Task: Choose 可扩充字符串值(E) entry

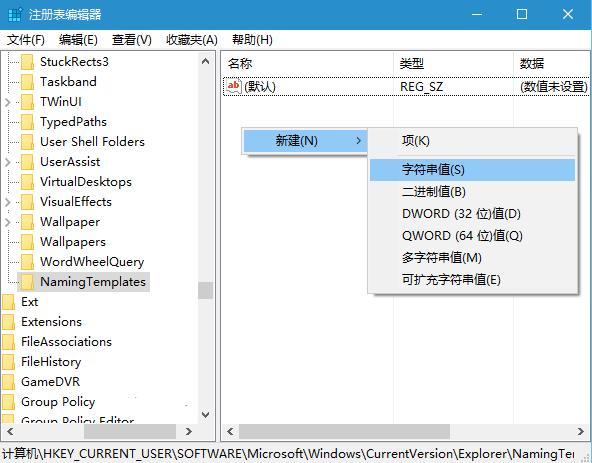Action: click(472, 280)
